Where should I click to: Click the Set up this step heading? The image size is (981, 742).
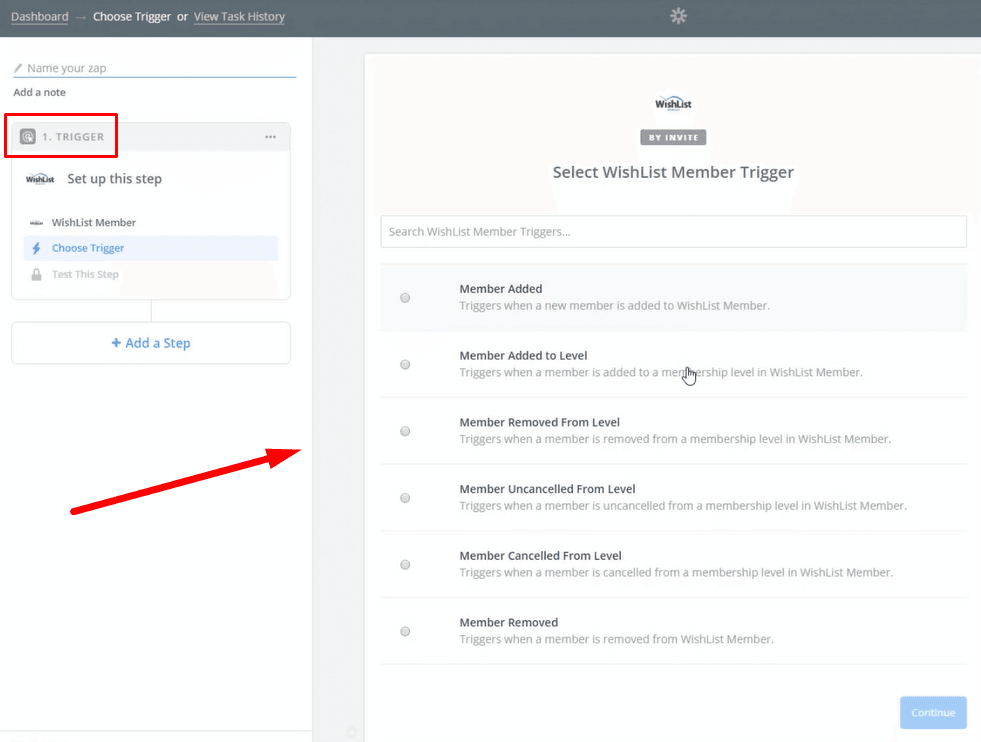[114, 179]
